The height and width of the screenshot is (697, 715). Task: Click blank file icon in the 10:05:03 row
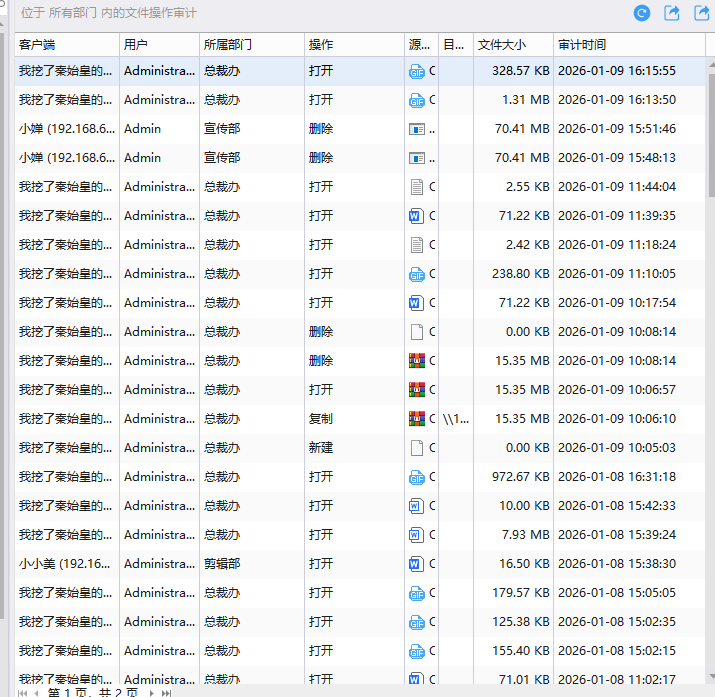(x=417, y=448)
